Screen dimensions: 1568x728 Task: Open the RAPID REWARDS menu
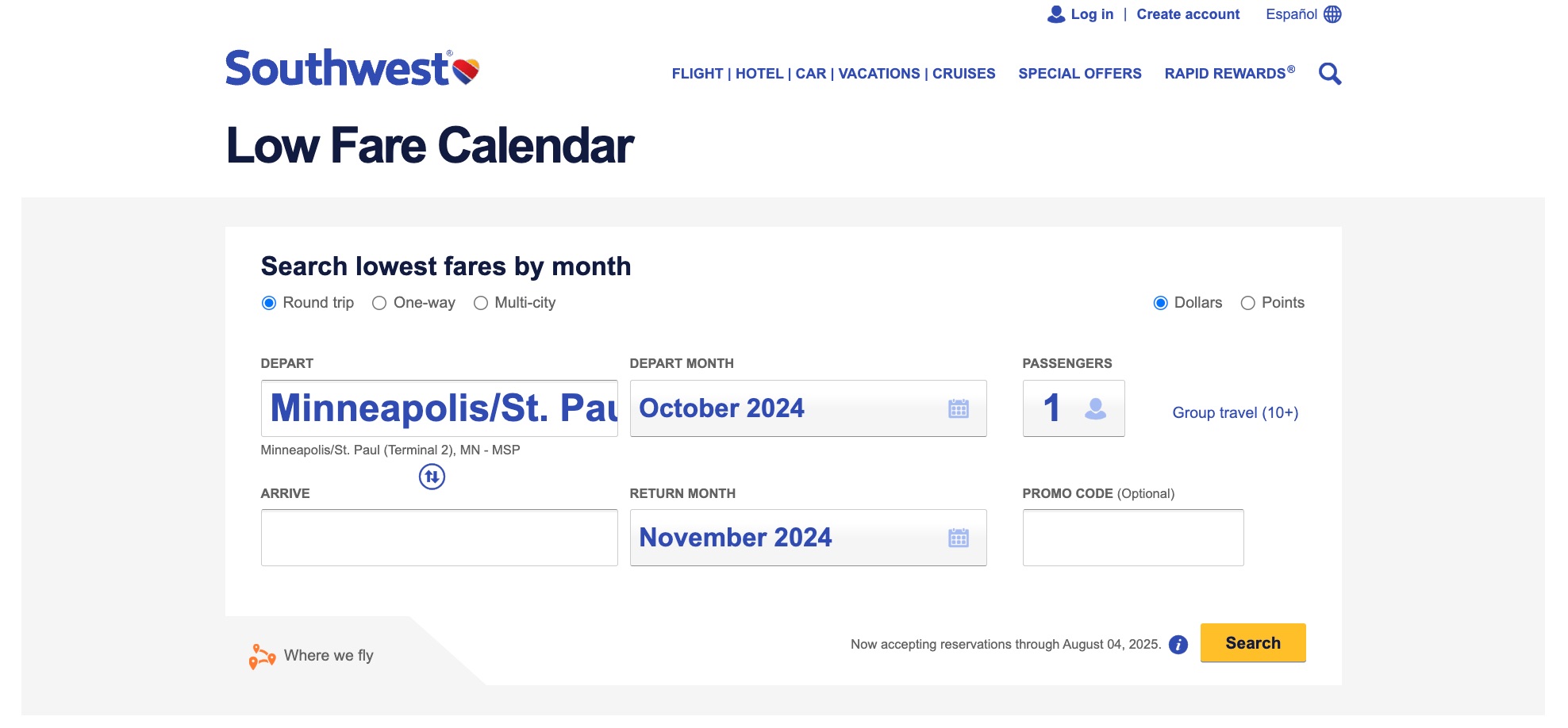click(1228, 73)
